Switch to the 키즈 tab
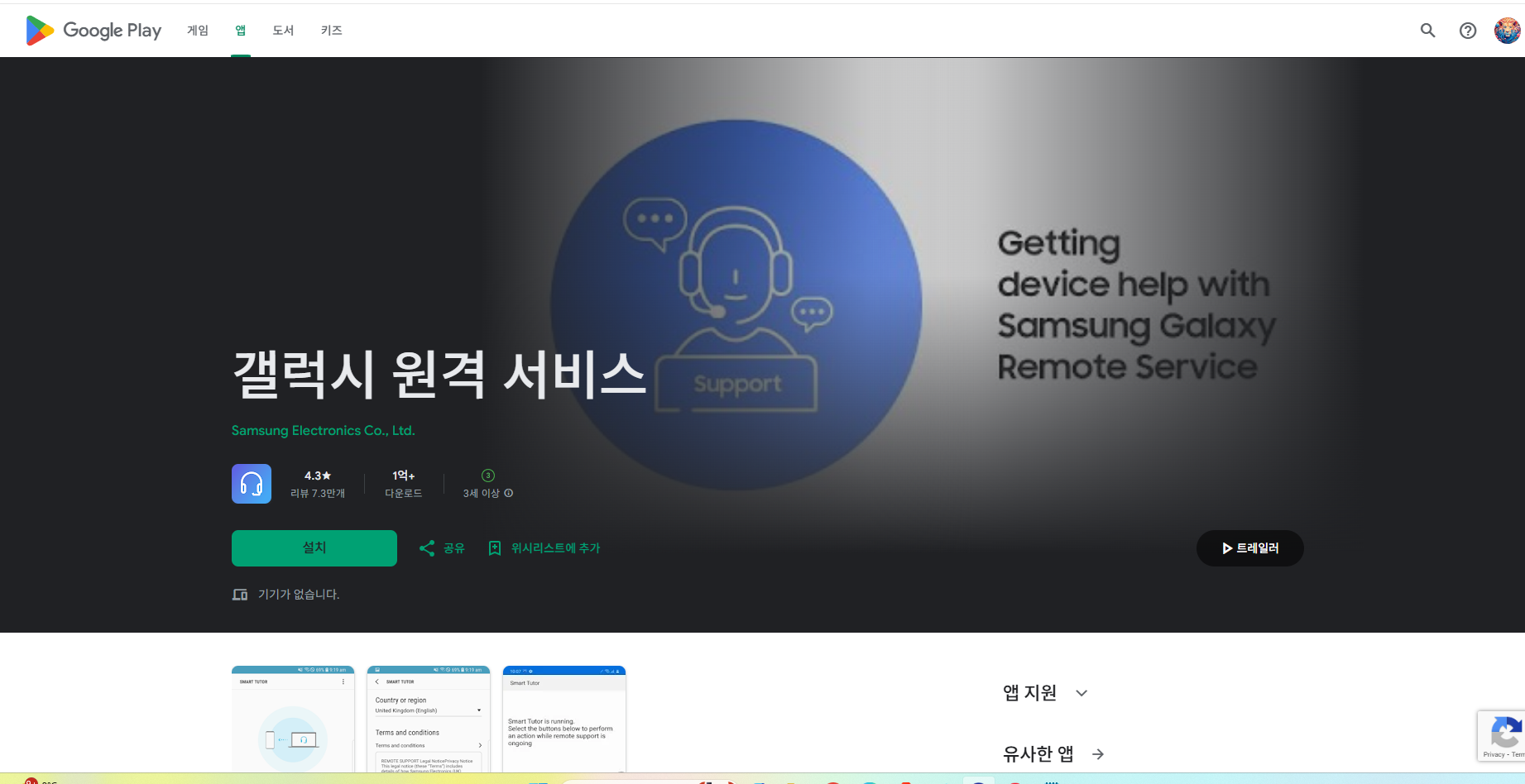This screenshot has height=784, width=1525. (x=330, y=30)
